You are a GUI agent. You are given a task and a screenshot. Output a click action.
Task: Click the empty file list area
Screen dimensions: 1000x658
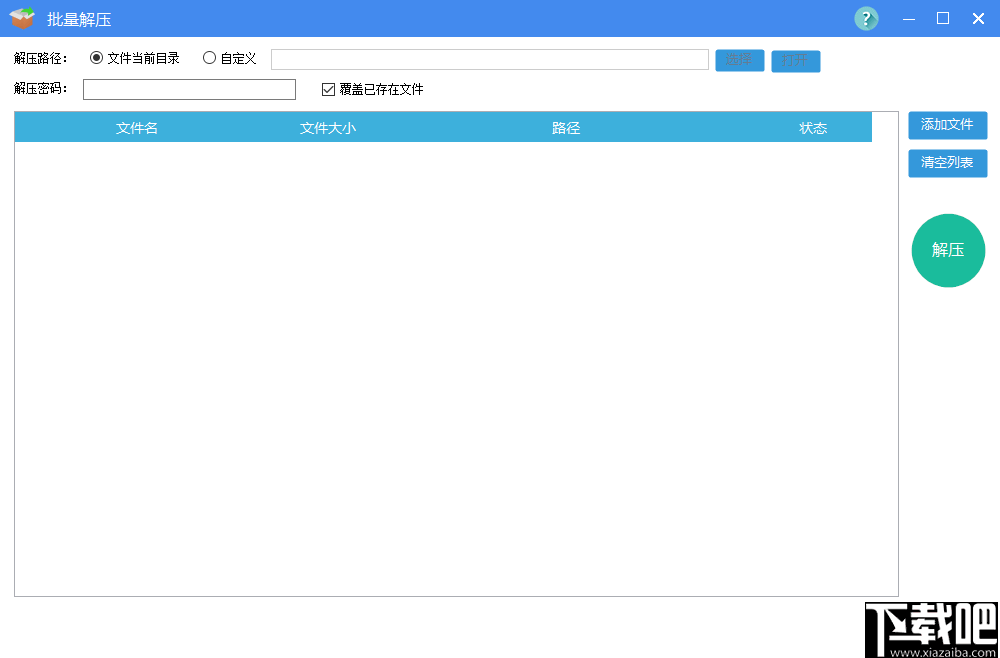coord(455,370)
